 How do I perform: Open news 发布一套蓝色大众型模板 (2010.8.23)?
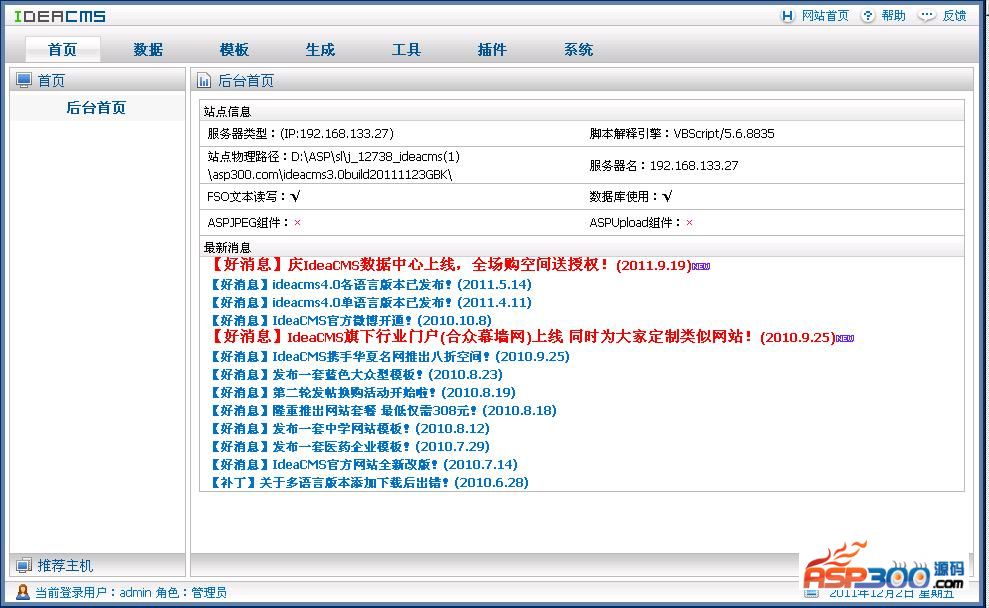[x=356, y=375]
